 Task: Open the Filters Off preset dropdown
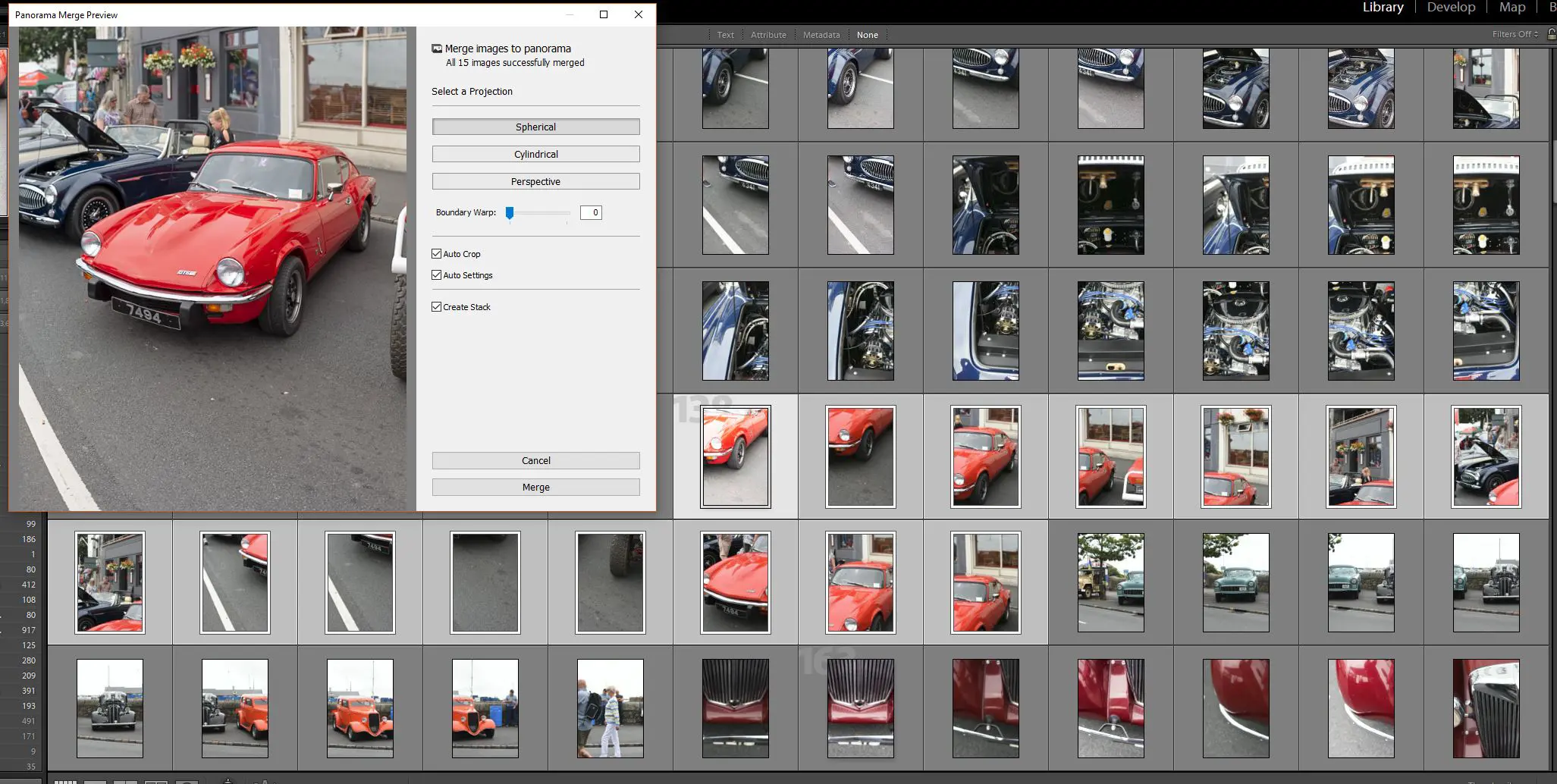1515,34
